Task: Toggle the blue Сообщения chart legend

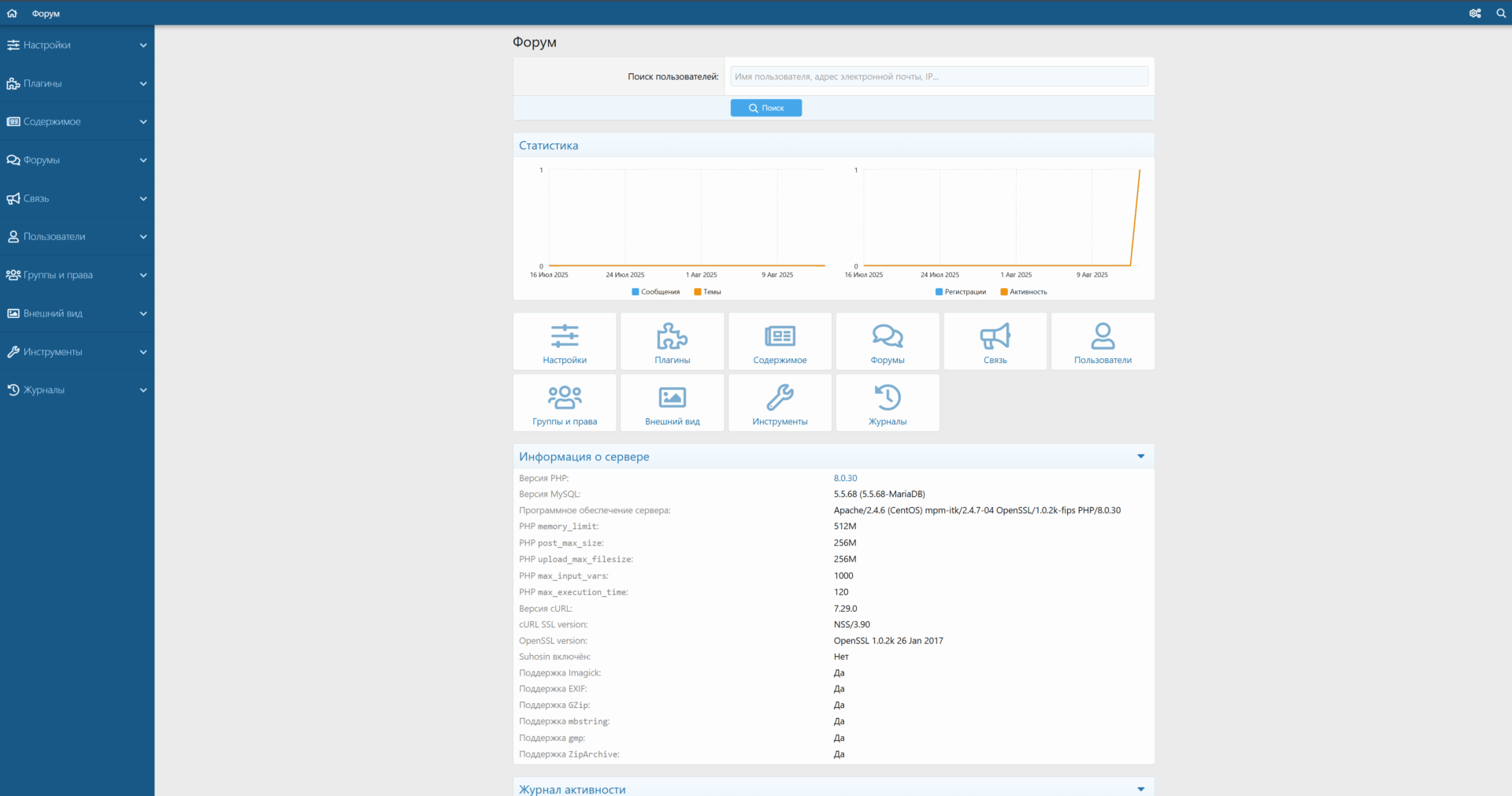Action: coord(655,292)
